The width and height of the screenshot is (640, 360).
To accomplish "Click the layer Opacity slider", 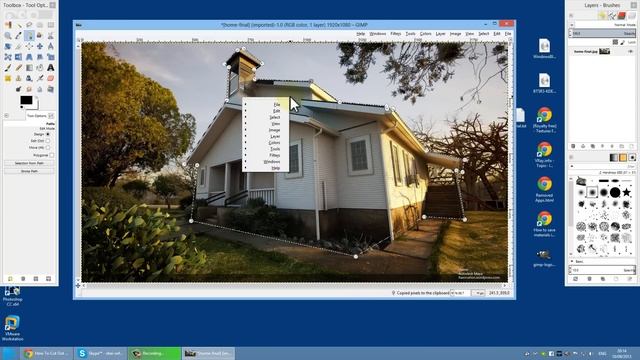I will pos(603,33).
